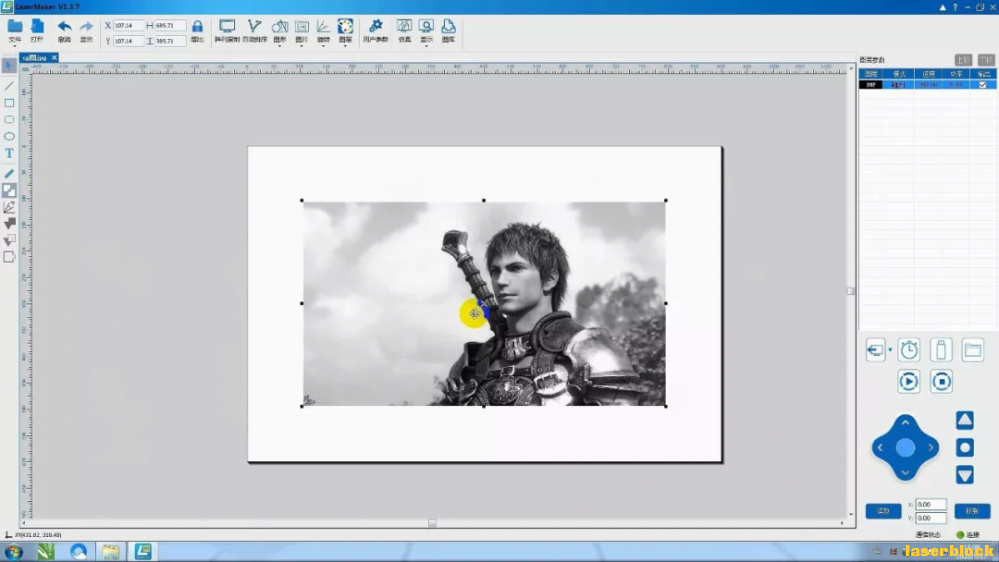Viewport: 999px width, 562px height.
Task: Move laser head right on d-pad
Action: coord(930,448)
